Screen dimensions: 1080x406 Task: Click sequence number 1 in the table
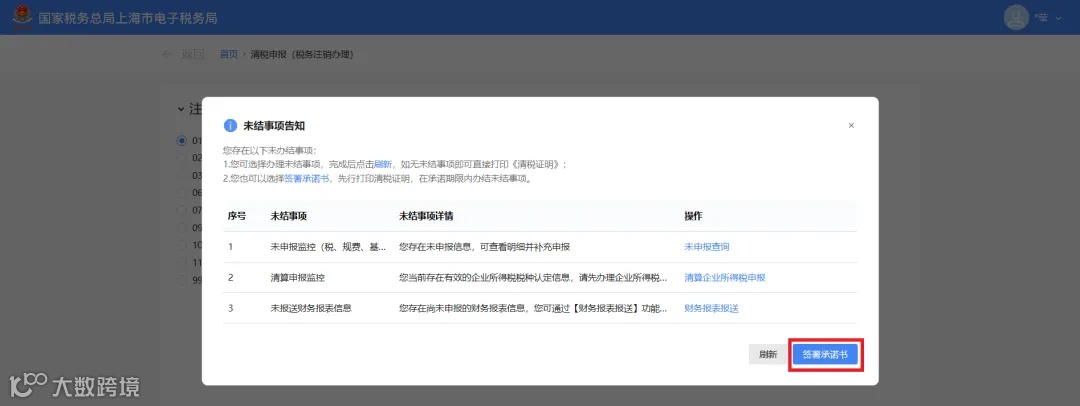[231, 247]
